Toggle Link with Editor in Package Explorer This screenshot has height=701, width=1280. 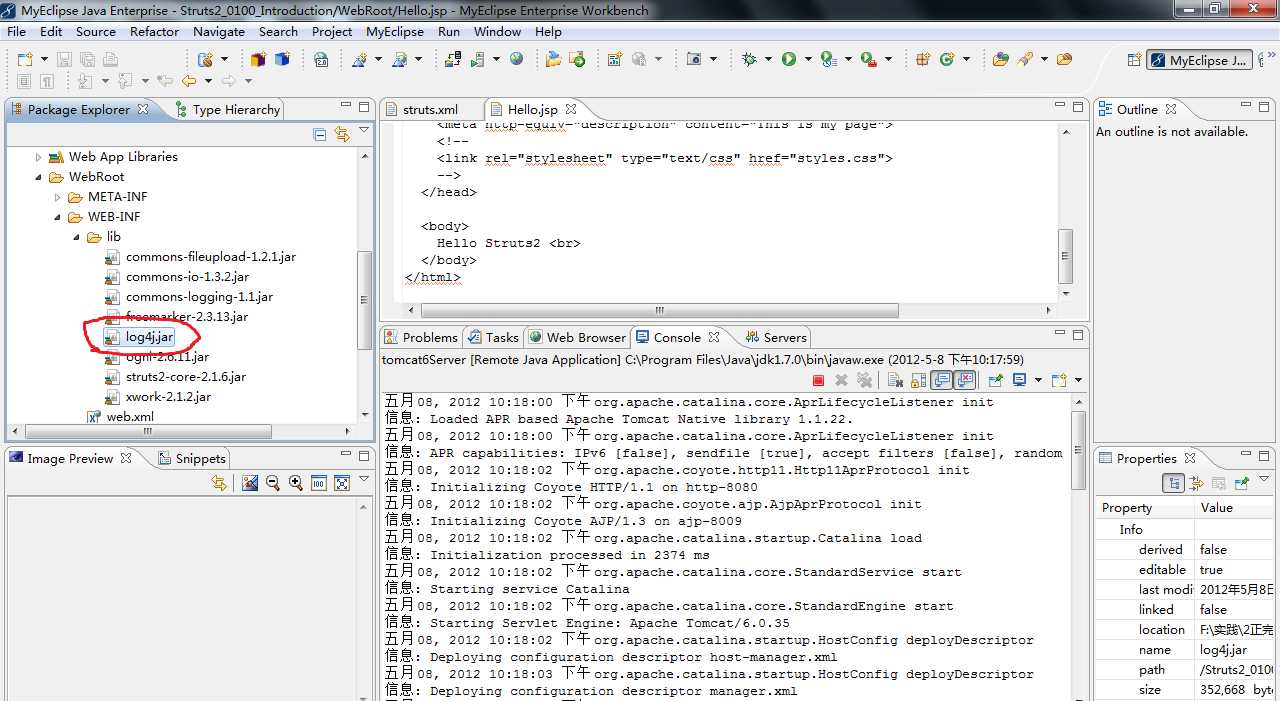(x=342, y=134)
